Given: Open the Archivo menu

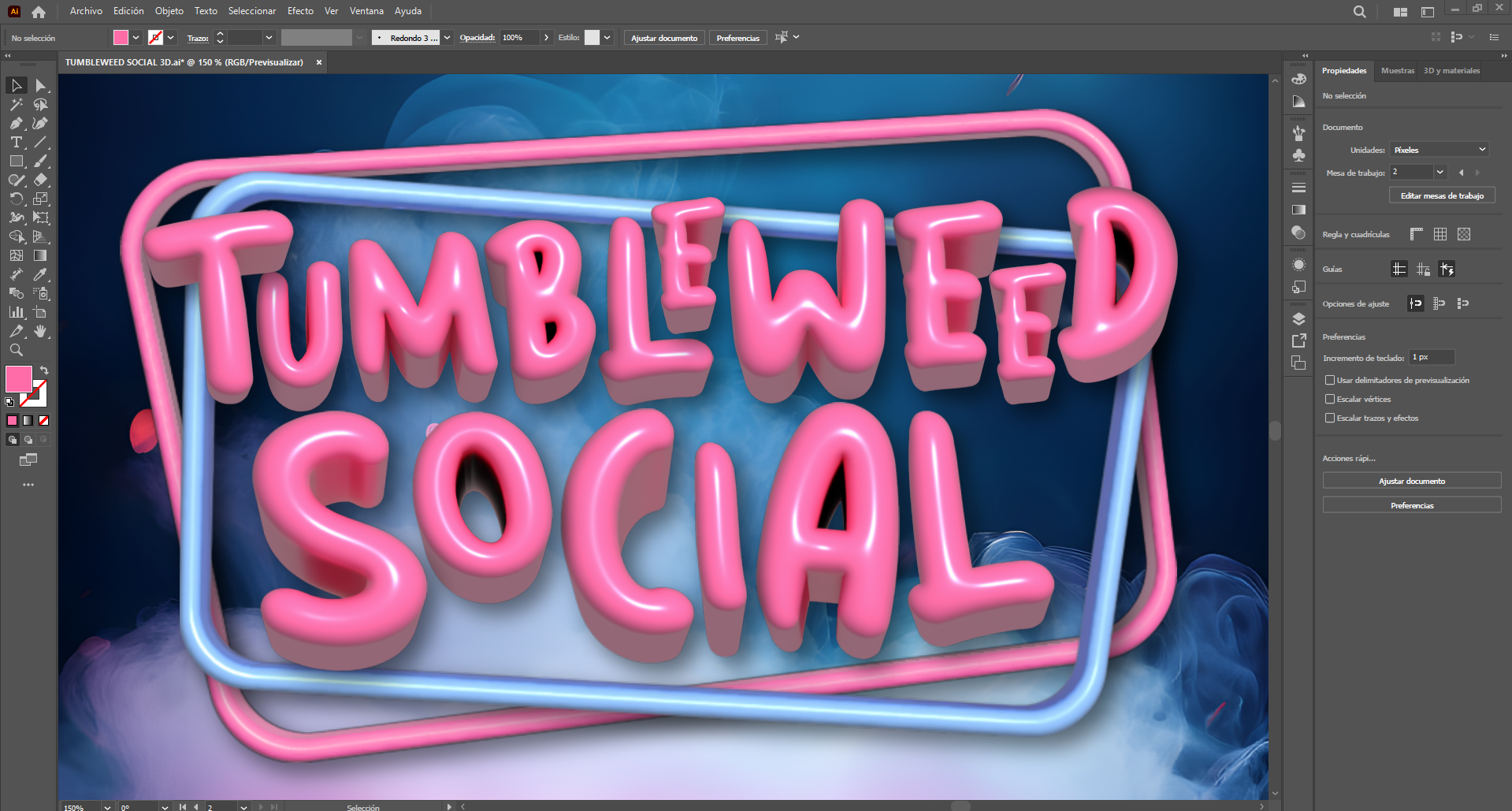Looking at the screenshot, I should pyautogui.click(x=86, y=11).
